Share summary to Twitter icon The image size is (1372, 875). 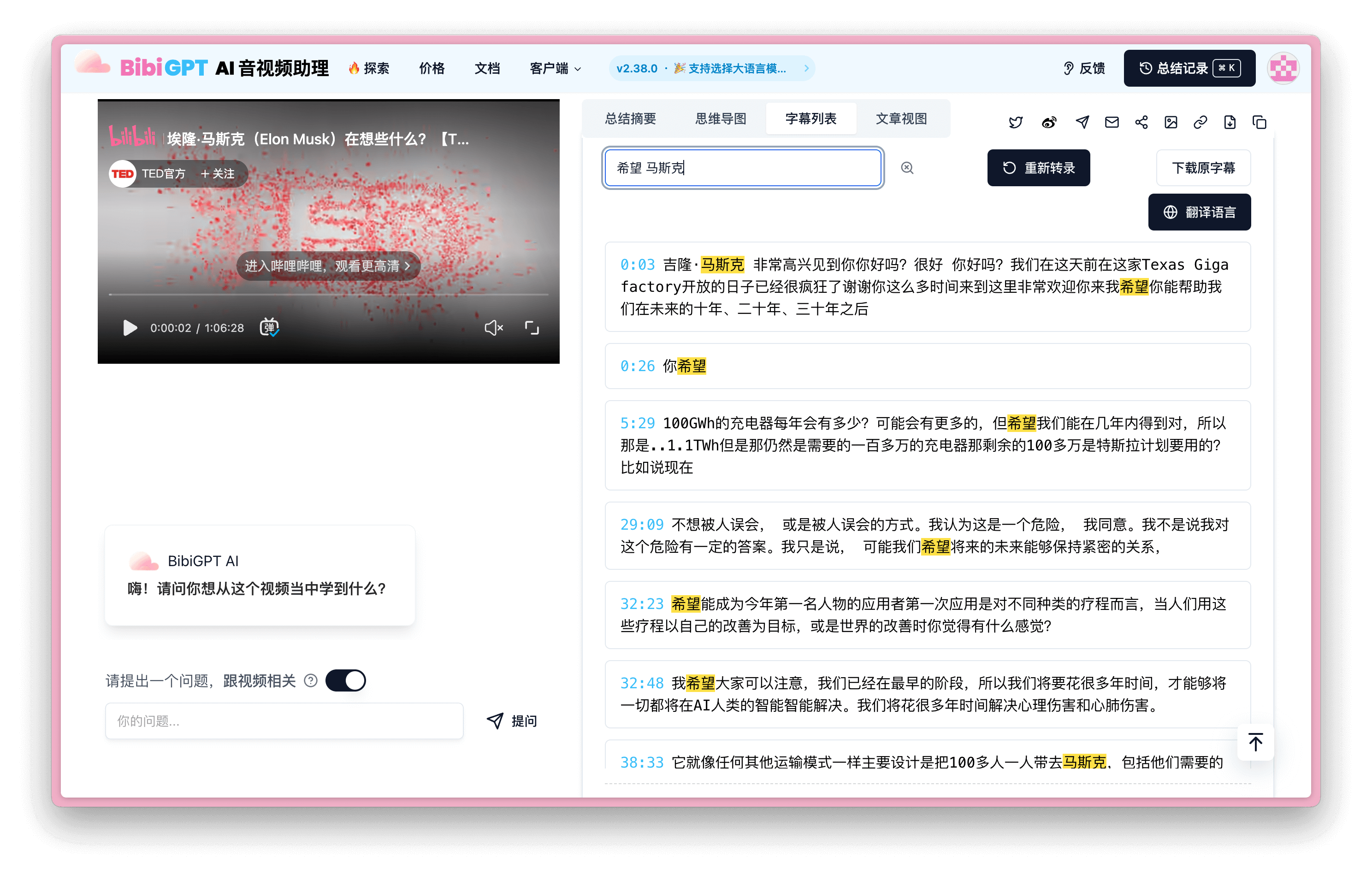(x=1015, y=122)
